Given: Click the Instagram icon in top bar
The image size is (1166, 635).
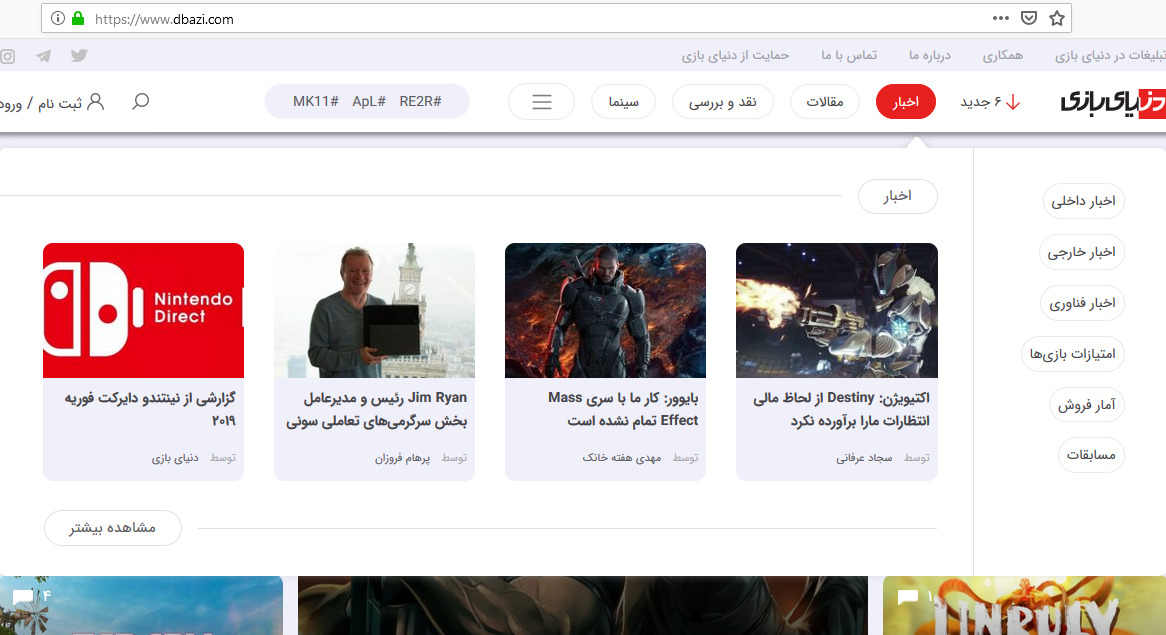Looking at the screenshot, I should pyautogui.click(x=8, y=56).
